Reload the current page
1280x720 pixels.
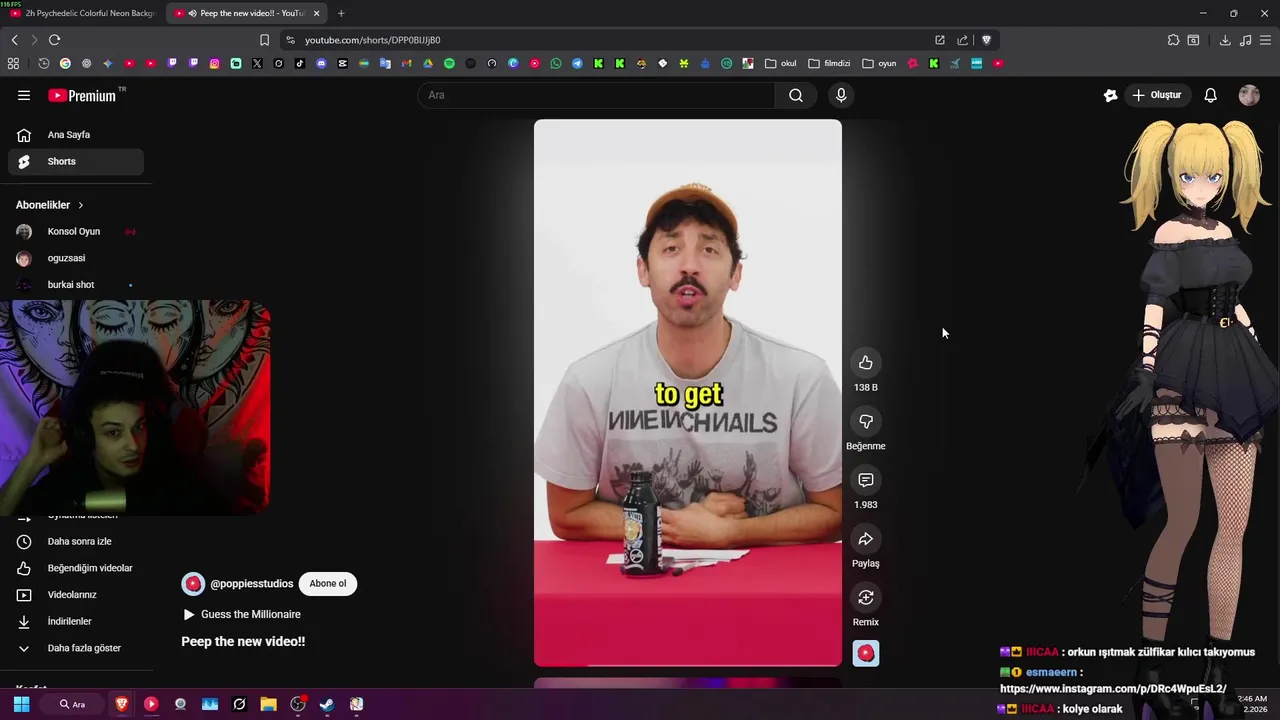point(54,40)
